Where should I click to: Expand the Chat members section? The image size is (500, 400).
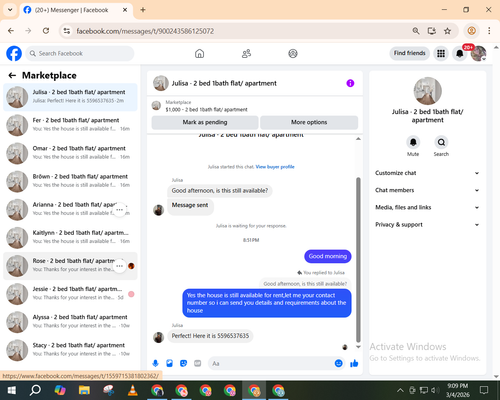point(427,190)
